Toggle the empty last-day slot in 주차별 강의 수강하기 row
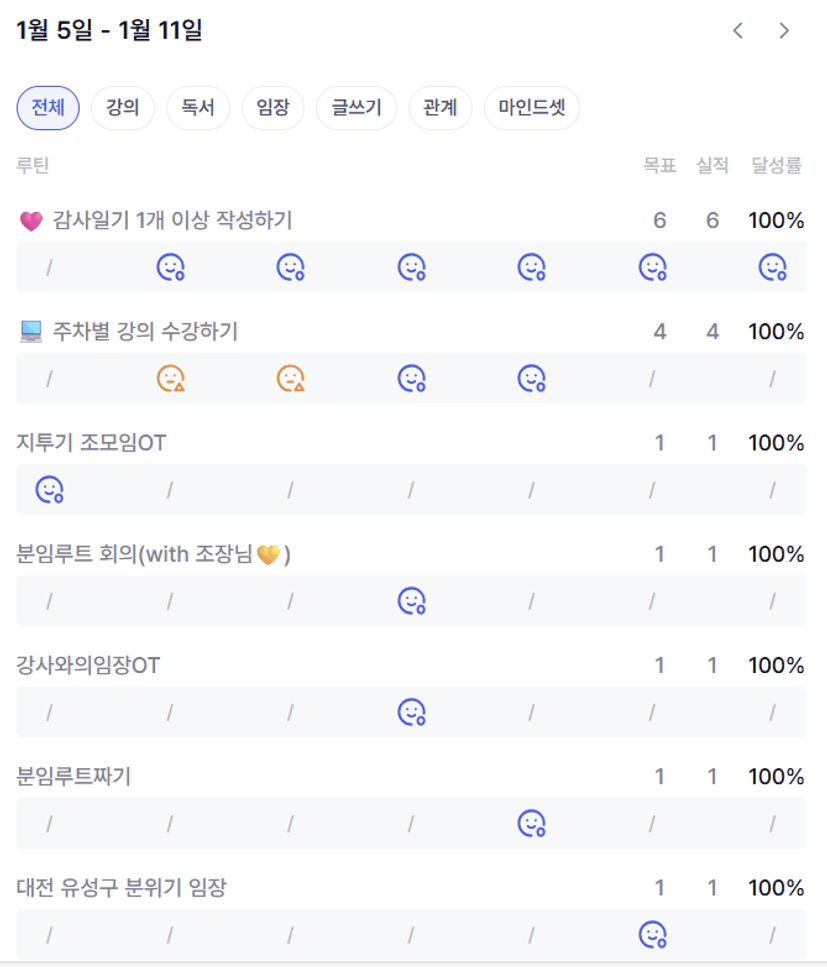This screenshot has width=827, height=967. click(772, 379)
